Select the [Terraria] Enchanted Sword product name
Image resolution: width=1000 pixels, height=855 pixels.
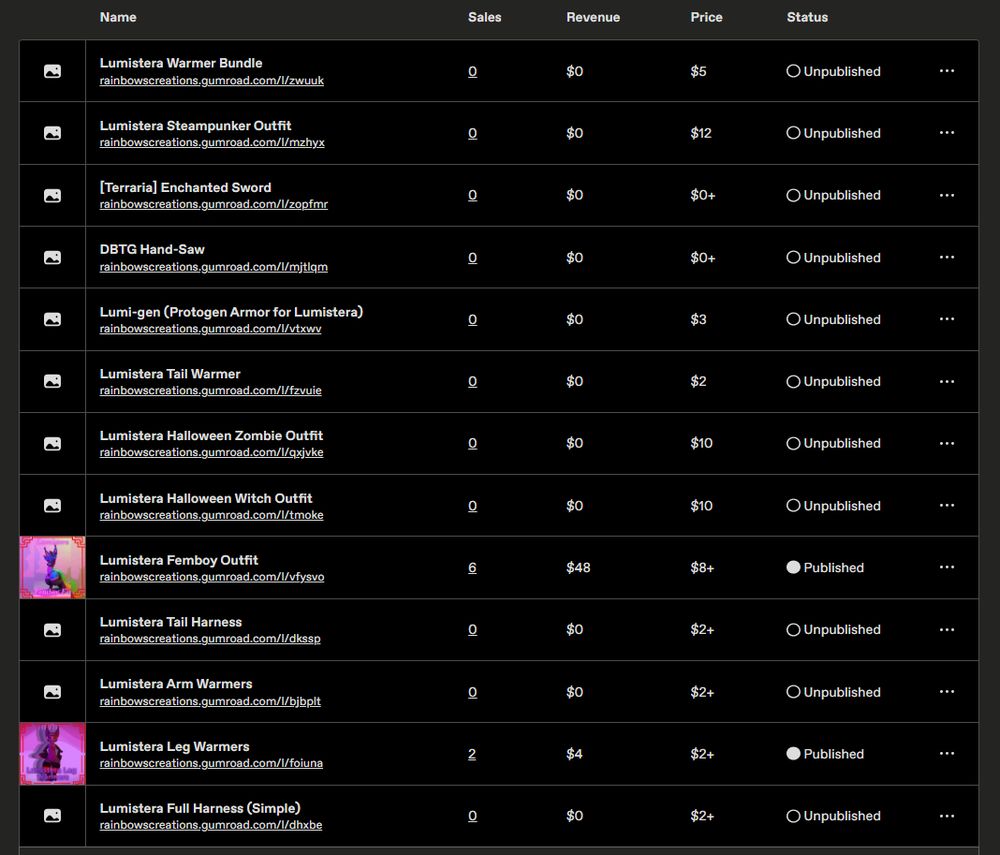[x=185, y=187]
